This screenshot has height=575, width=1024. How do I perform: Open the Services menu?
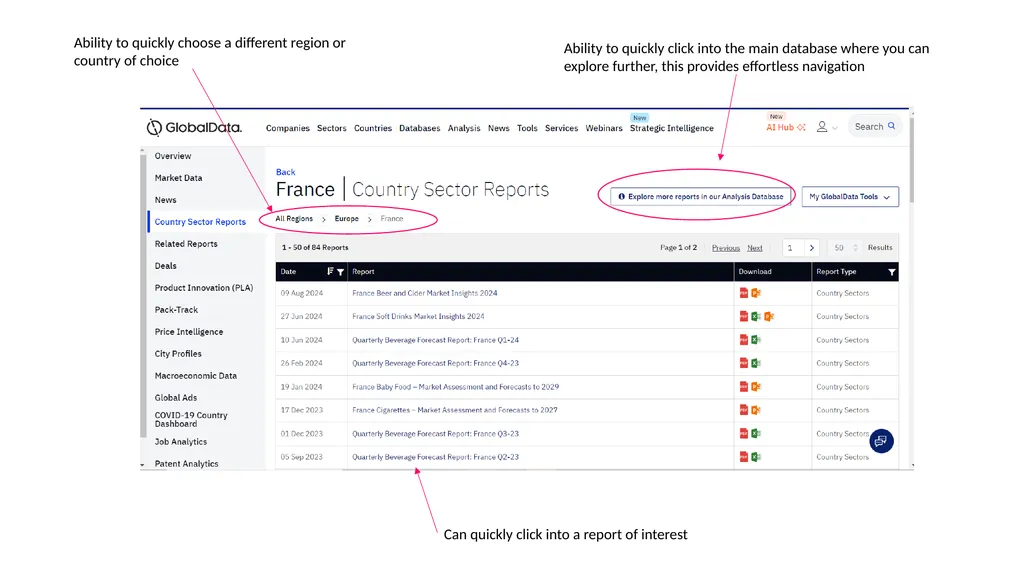click(562, 128)
